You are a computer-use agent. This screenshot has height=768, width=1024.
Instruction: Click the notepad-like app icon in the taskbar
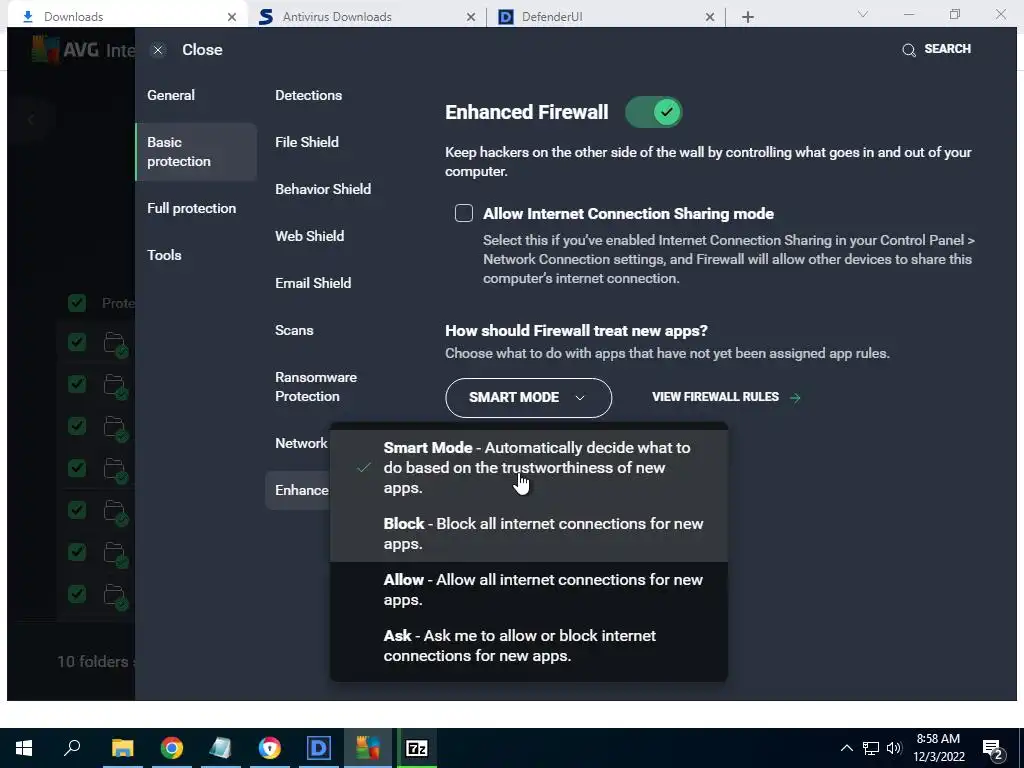pos(221,748)
